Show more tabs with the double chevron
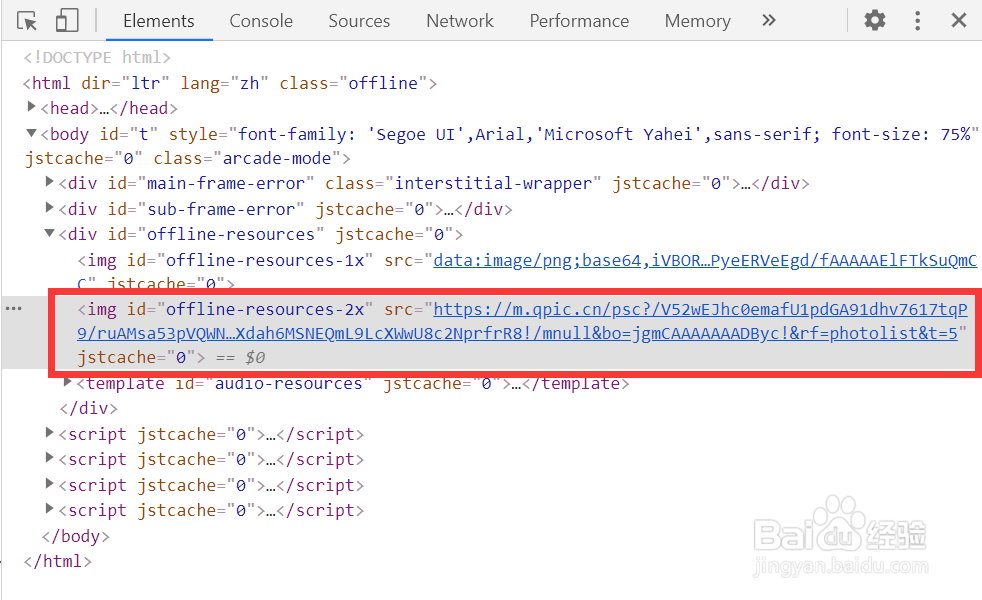This screenshot has width=982, height=600. click(769, 21)
